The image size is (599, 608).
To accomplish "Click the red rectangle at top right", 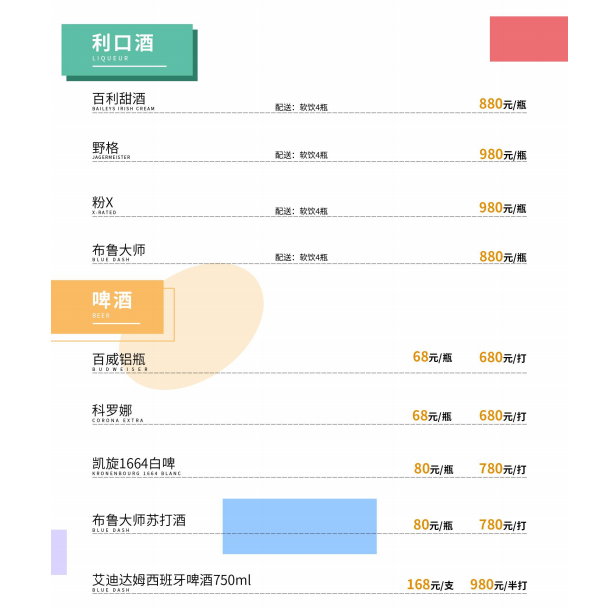I will coord(528,39).
